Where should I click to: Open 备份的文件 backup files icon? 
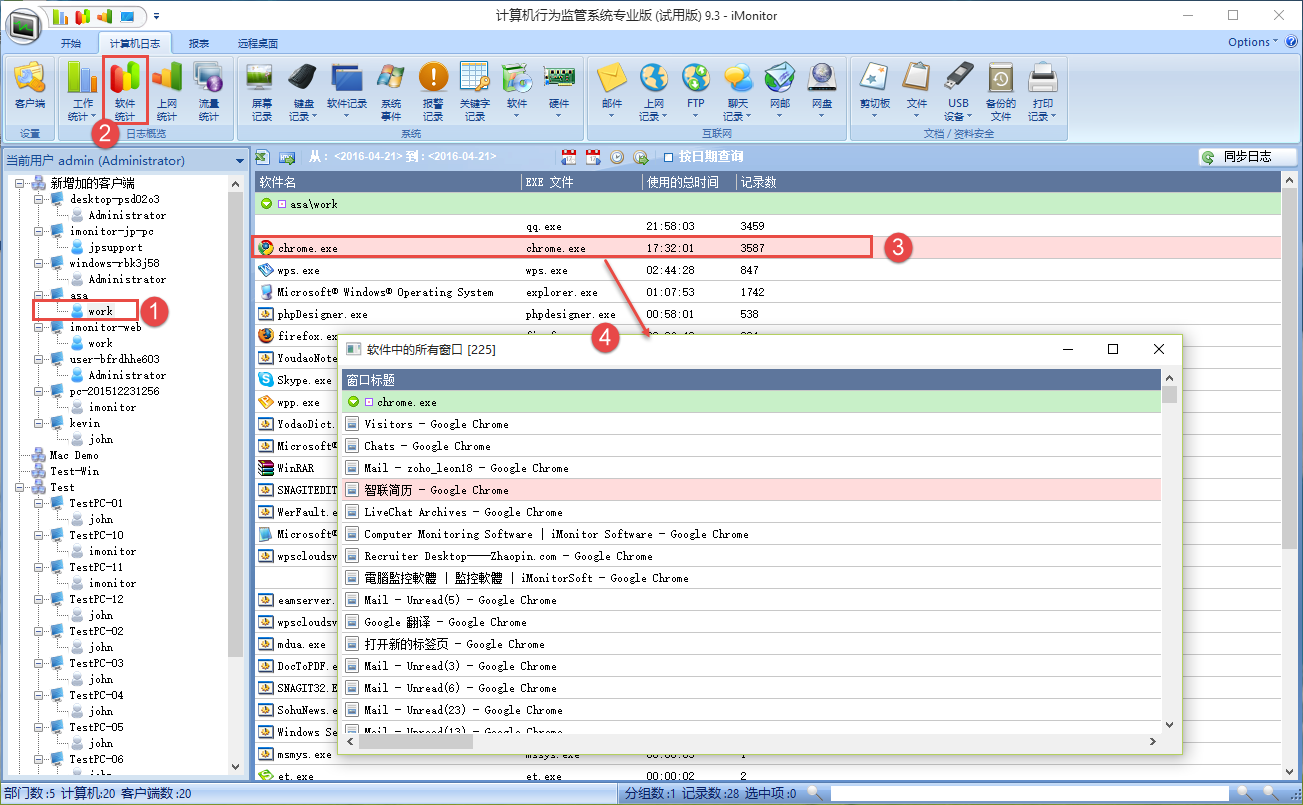(x=1001, y=90)
